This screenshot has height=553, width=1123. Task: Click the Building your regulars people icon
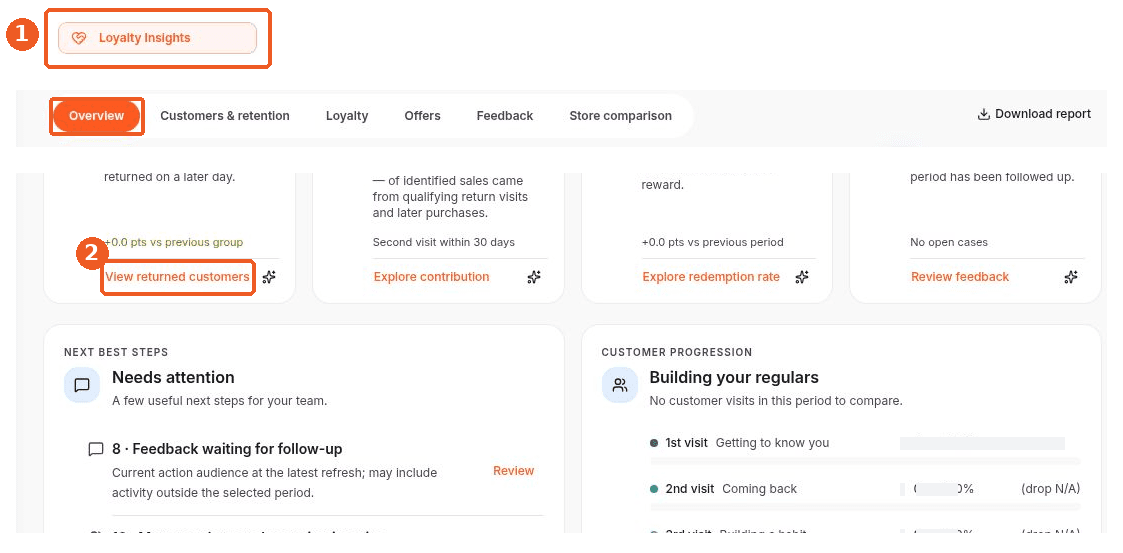click(x=620, y=385)
